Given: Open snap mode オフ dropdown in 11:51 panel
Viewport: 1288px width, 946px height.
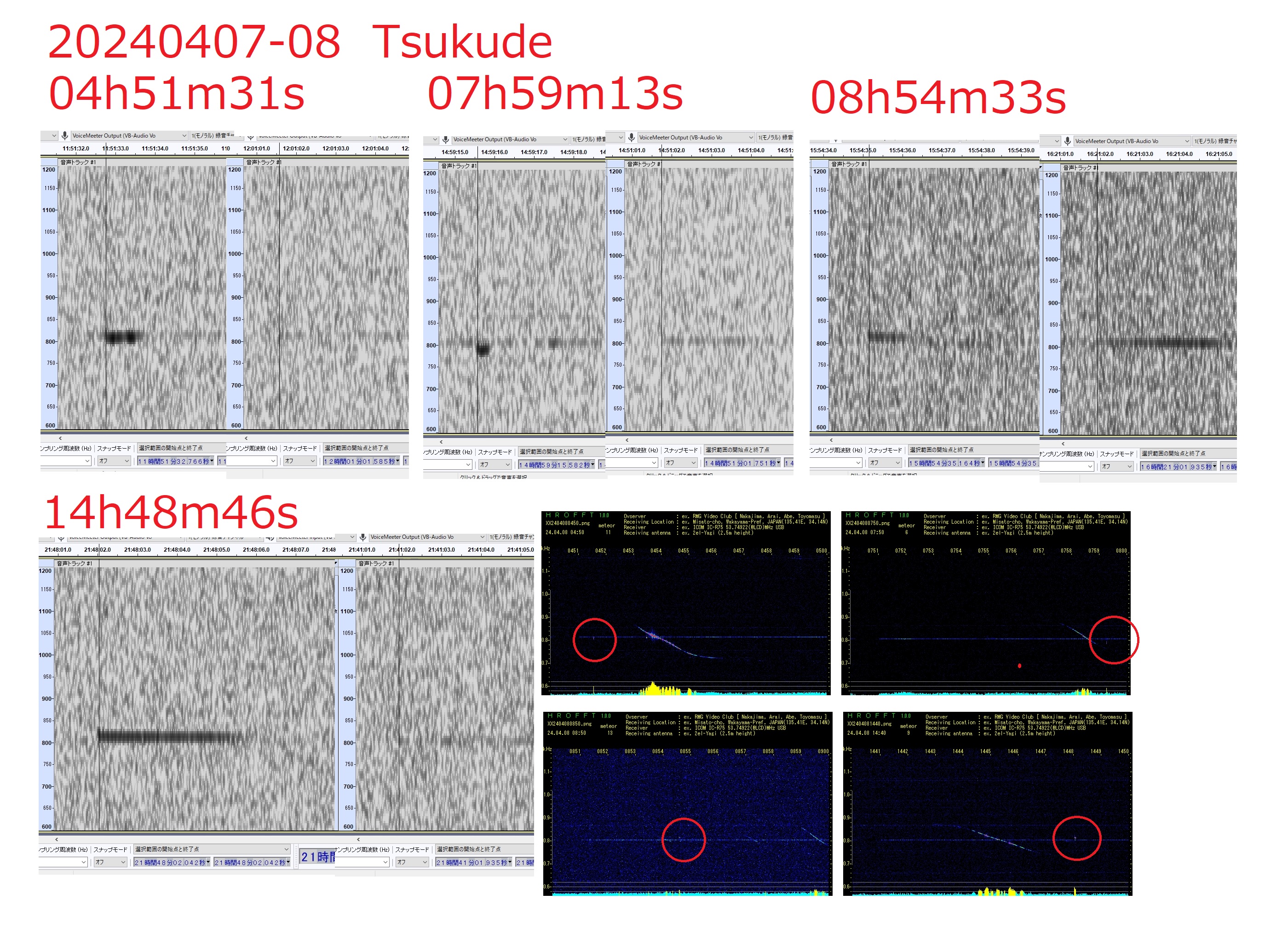Looking at the screenshot, I should tap(114, 461).
